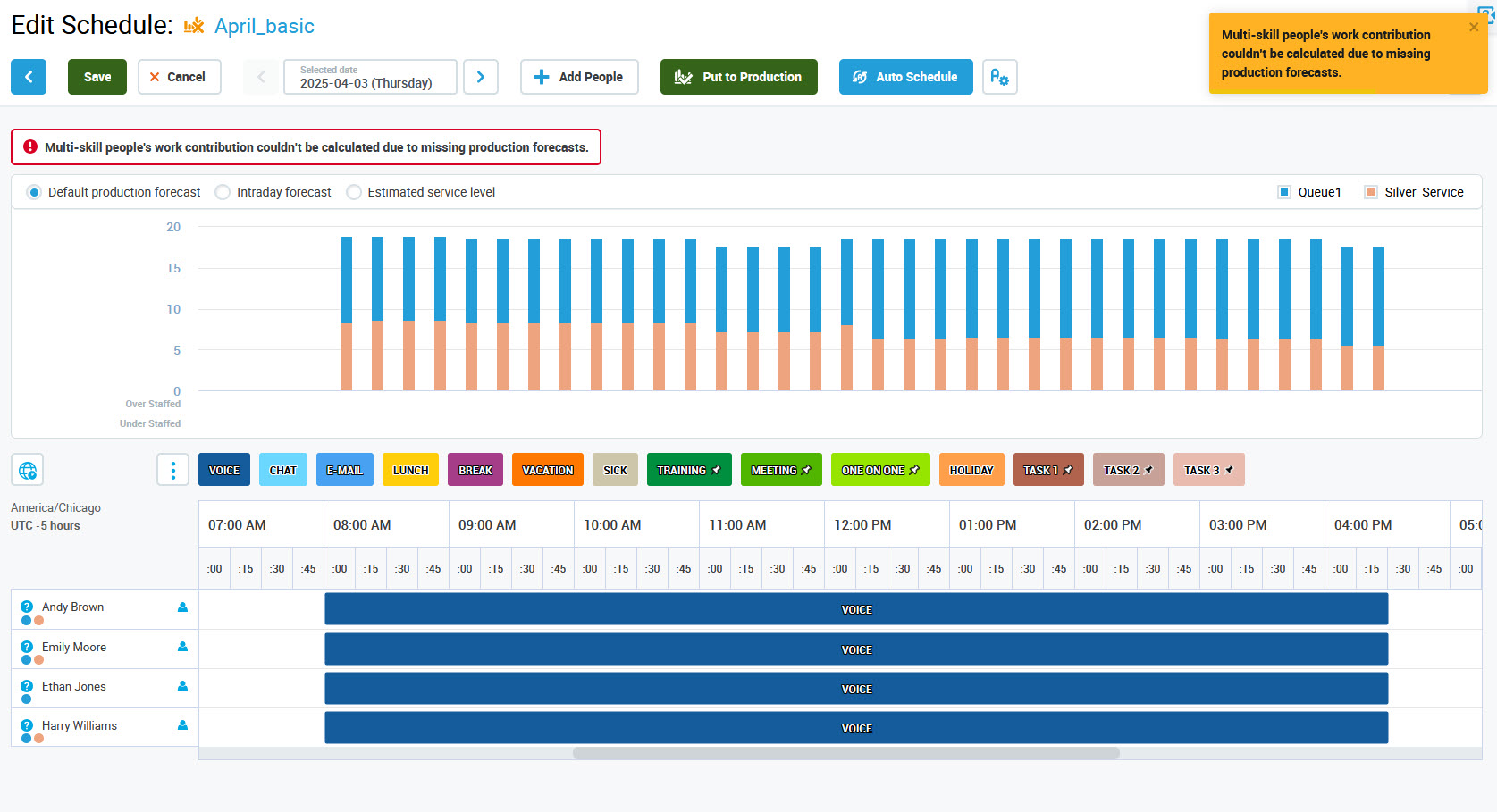Click the Save button
This screenshot has width=1497, height=812.
coord(97,77)
